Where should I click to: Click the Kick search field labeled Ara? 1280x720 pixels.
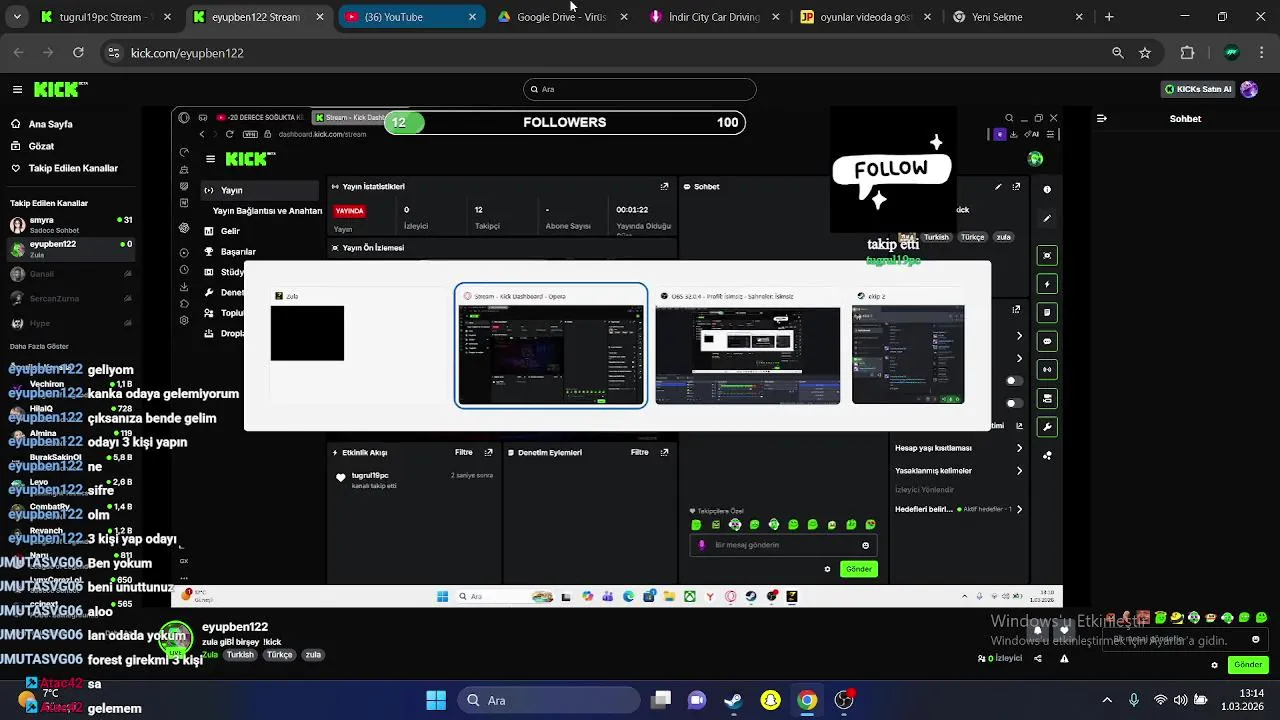pos(640,89)
